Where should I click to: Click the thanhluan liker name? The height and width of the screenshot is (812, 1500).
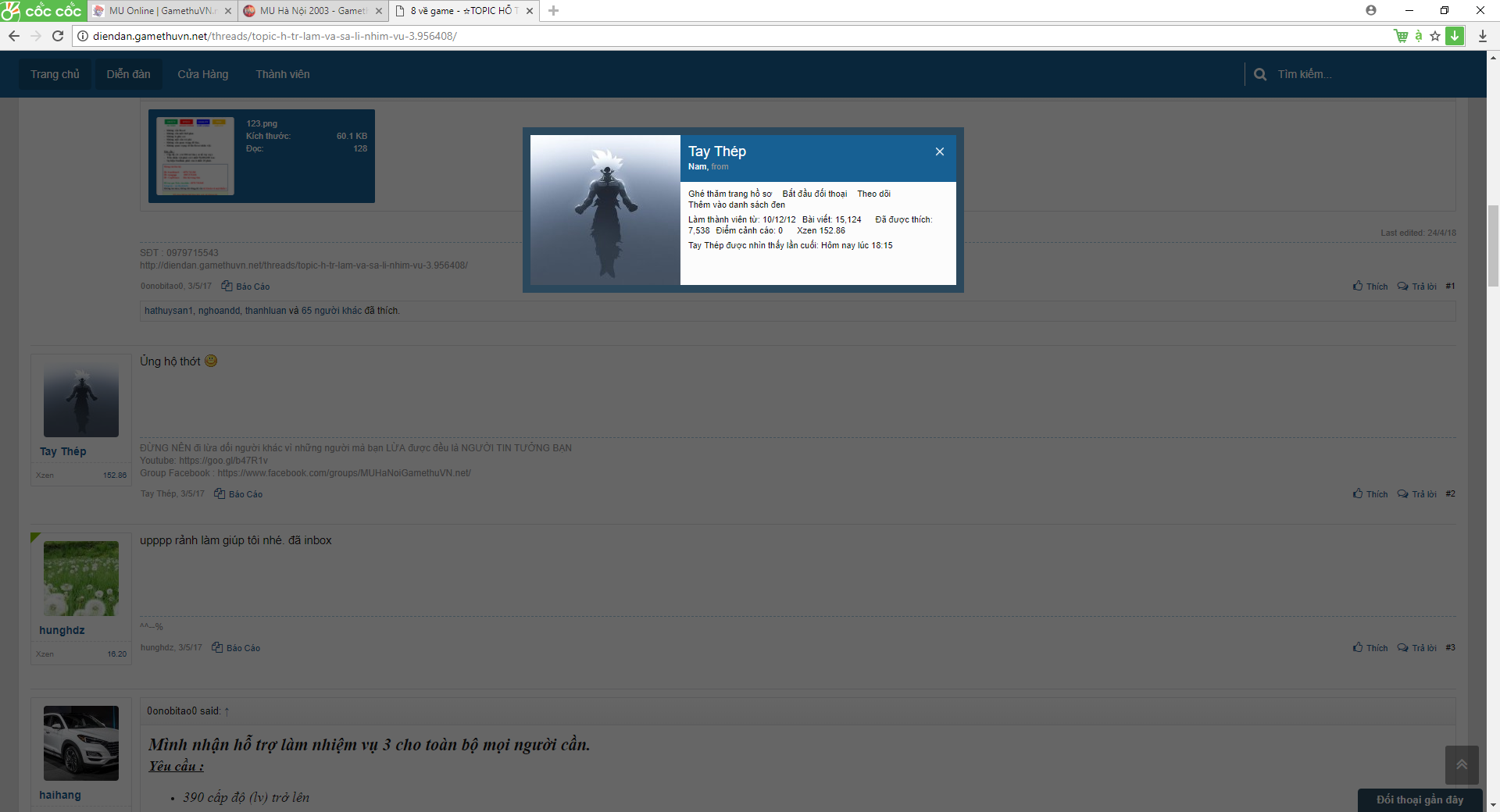point(266,311)
